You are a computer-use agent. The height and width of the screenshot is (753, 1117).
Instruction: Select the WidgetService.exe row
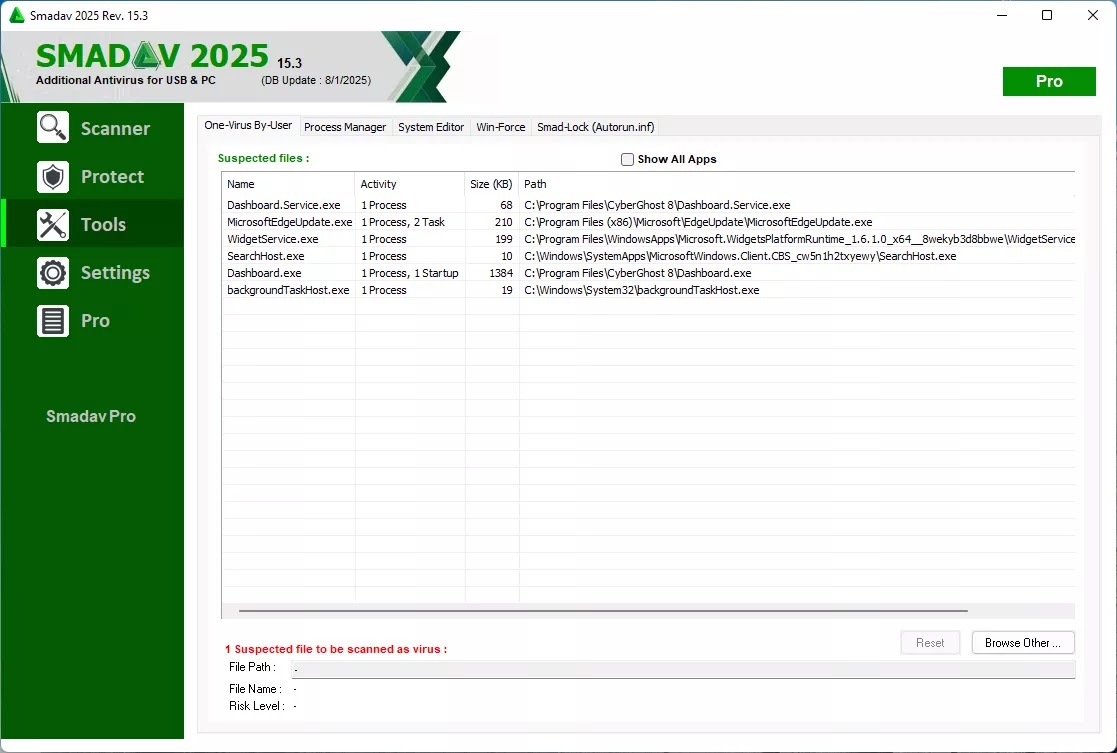(x=648, y=239)
